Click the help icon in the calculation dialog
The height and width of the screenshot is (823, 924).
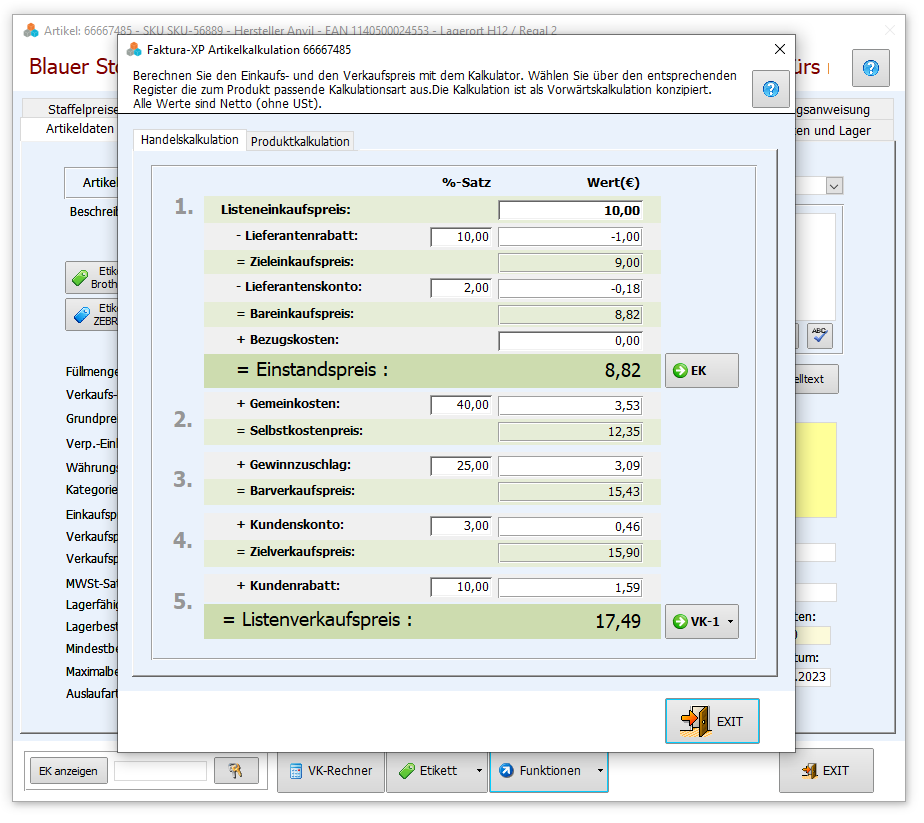(770, 89)
